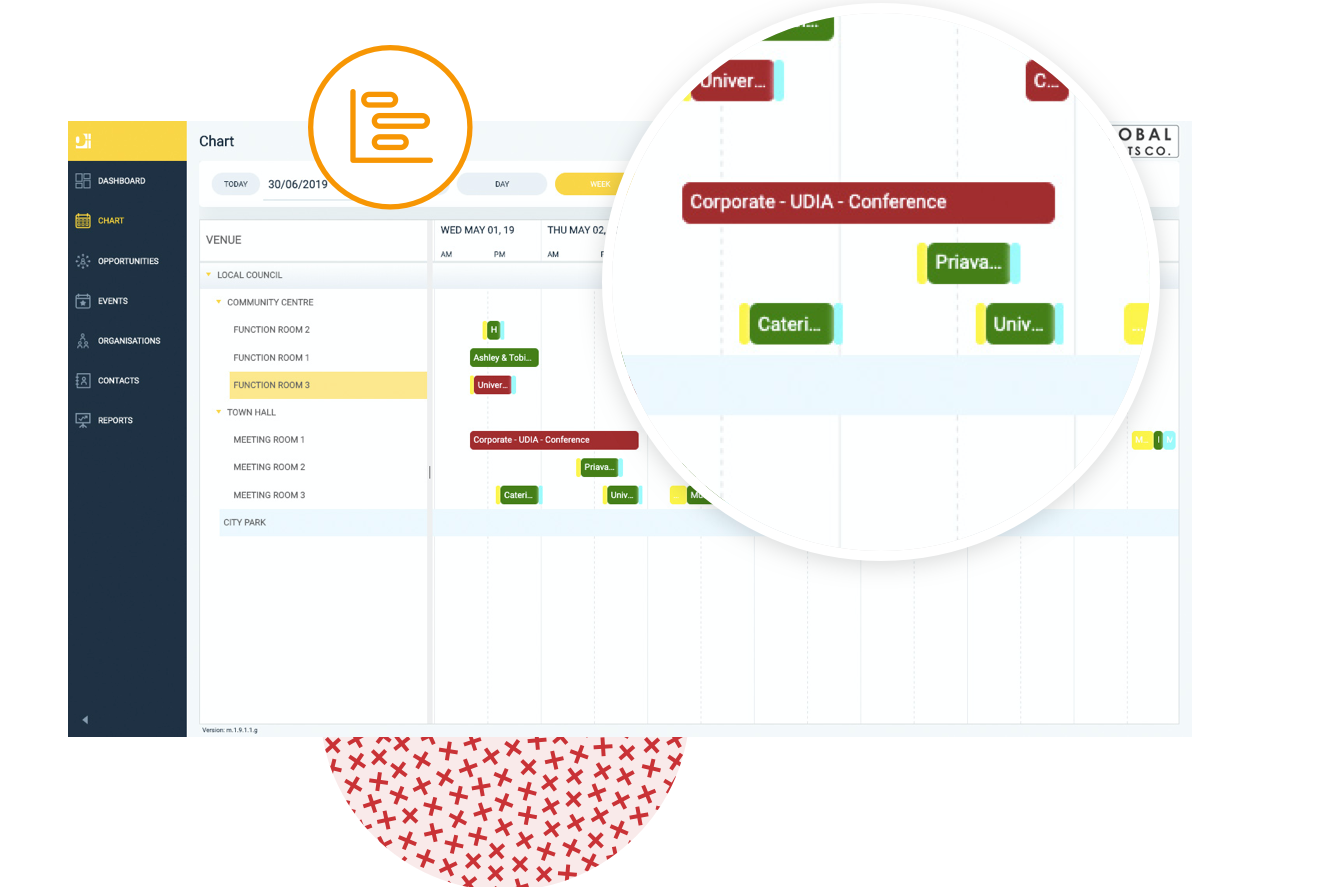Jump to today with the TODAY button

236,184
